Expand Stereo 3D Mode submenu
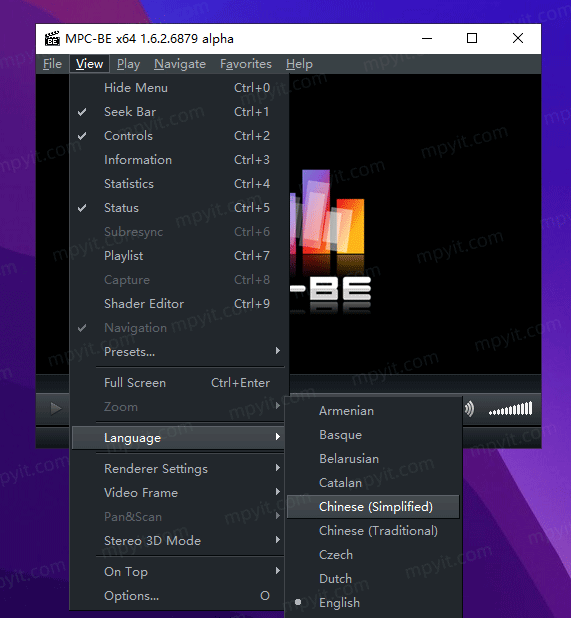The height and width of the screenshot is (618, 571). coord(179,541)
